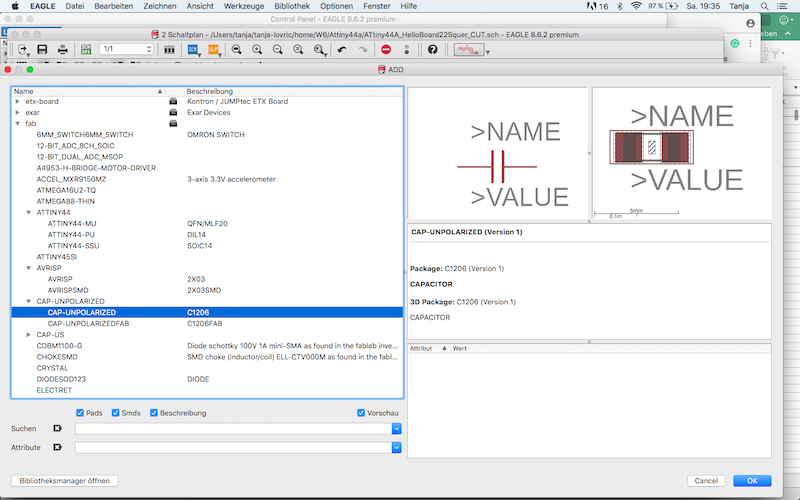Click the Wi-Fi icon in menu bar
This screenshot has height=500, width=800.
click(x=636, y=6)
